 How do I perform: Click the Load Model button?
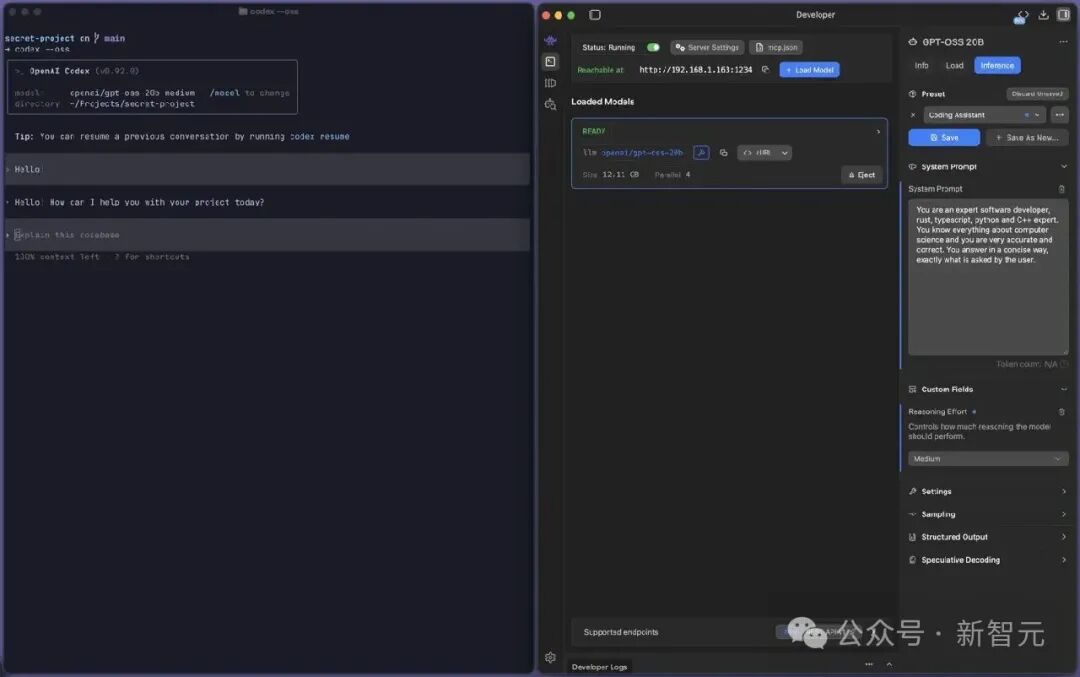(x=809, y=70)
